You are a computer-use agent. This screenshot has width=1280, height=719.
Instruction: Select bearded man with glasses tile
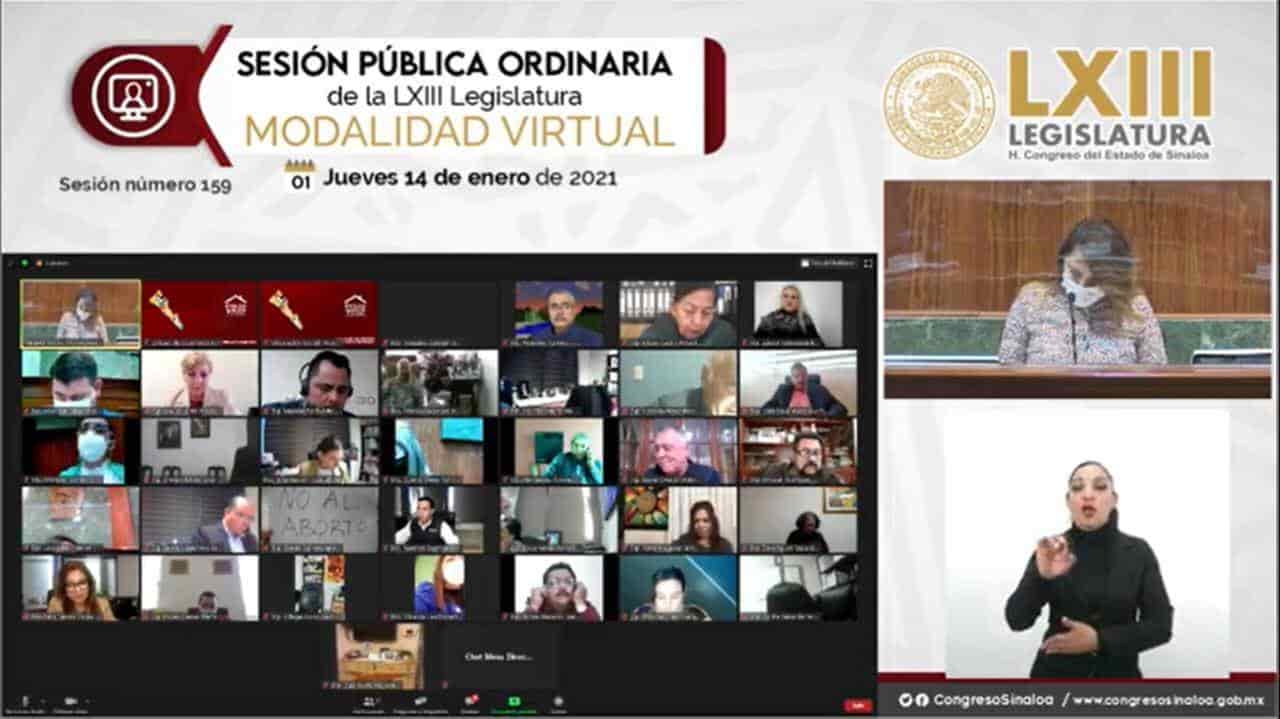click(x=798, y=451)
